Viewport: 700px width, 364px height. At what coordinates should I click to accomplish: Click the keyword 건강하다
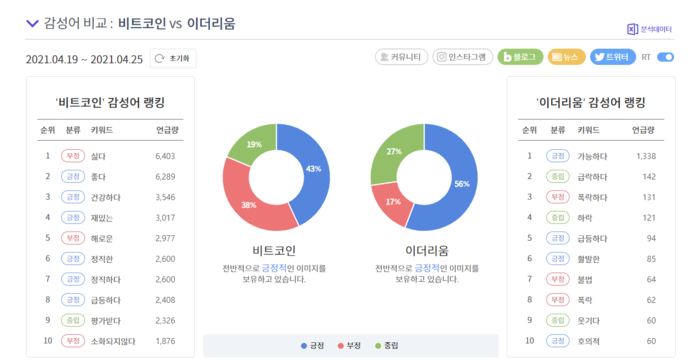coord(106,197)
